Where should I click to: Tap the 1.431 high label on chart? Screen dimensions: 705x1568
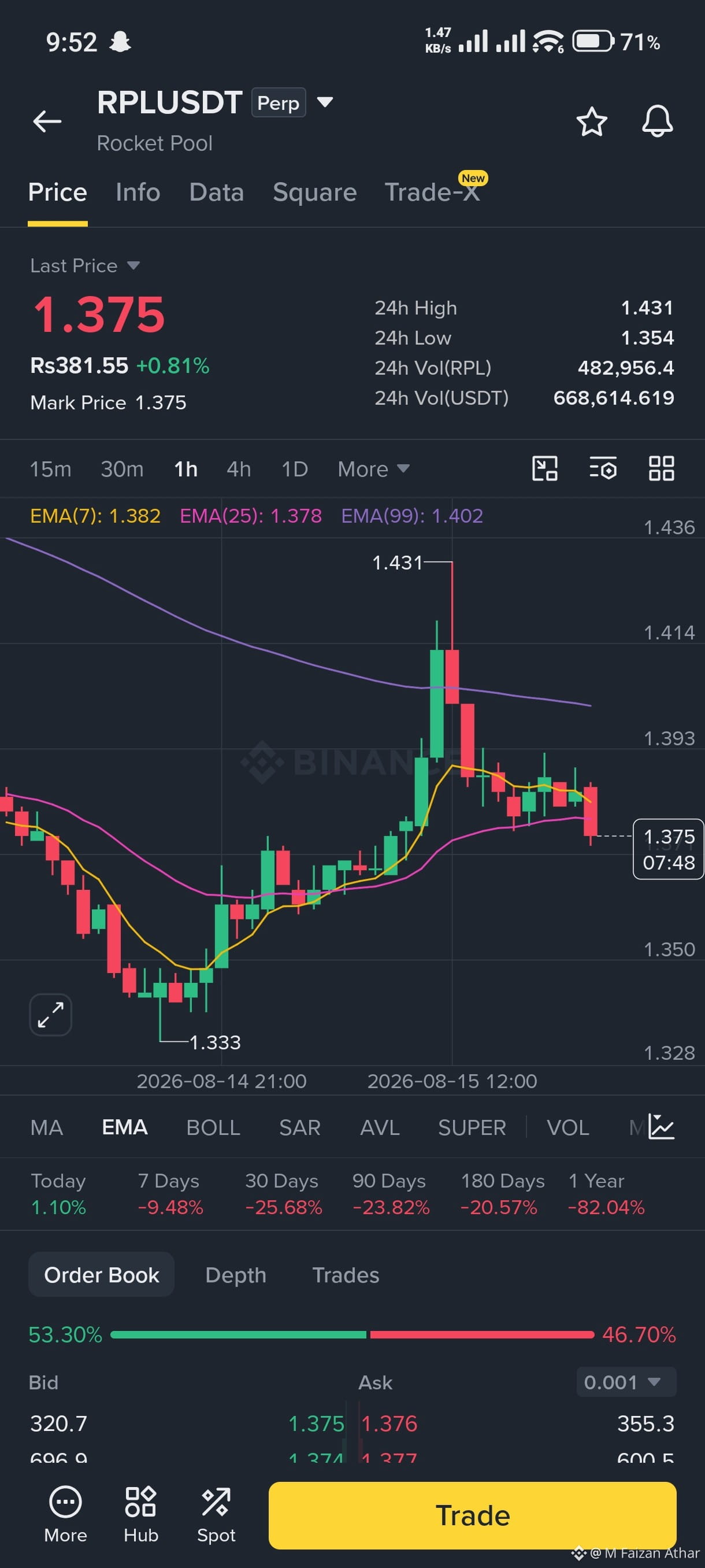point(397,563)
